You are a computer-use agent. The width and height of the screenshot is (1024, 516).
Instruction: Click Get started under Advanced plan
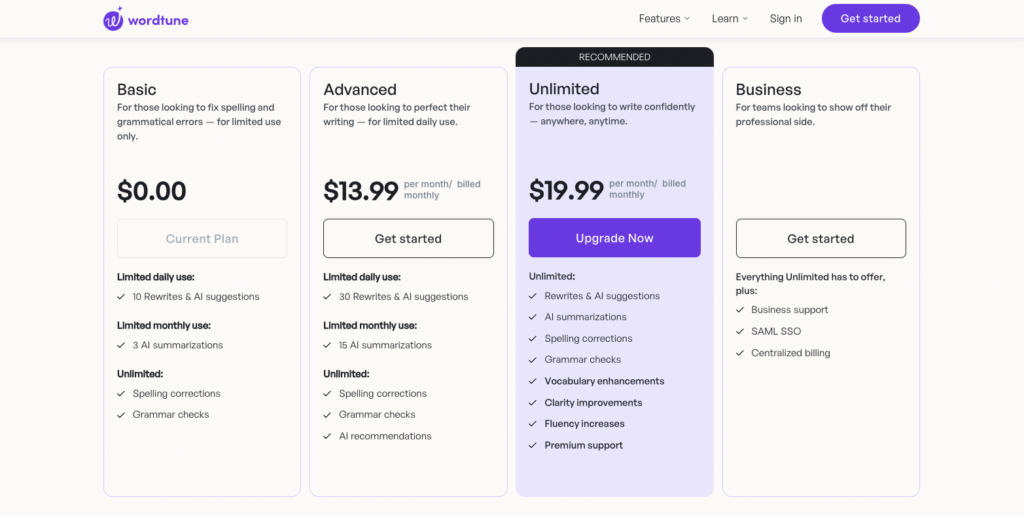[408, 239]
